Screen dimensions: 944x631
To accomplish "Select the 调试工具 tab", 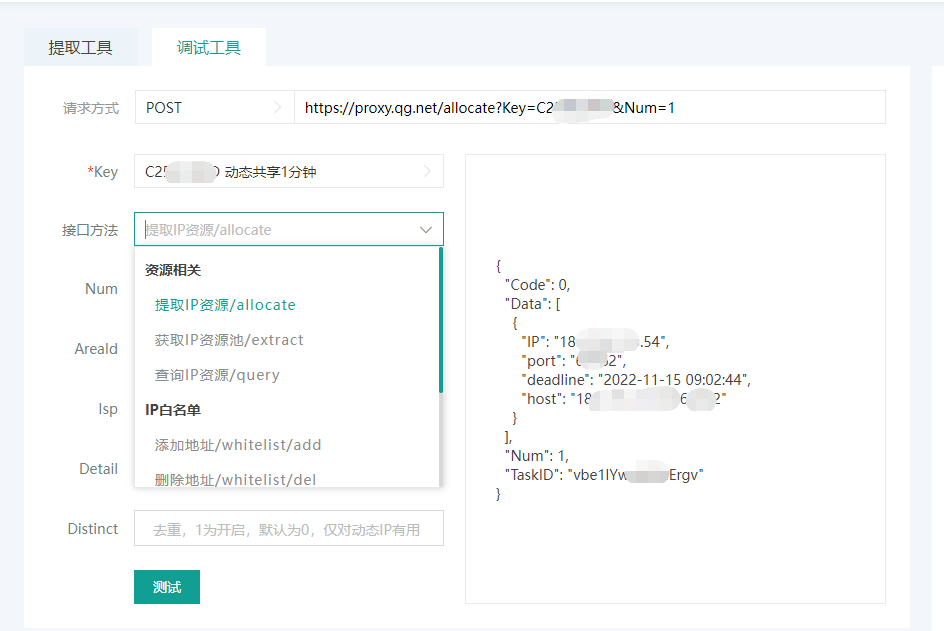I will tap(208, 48).
